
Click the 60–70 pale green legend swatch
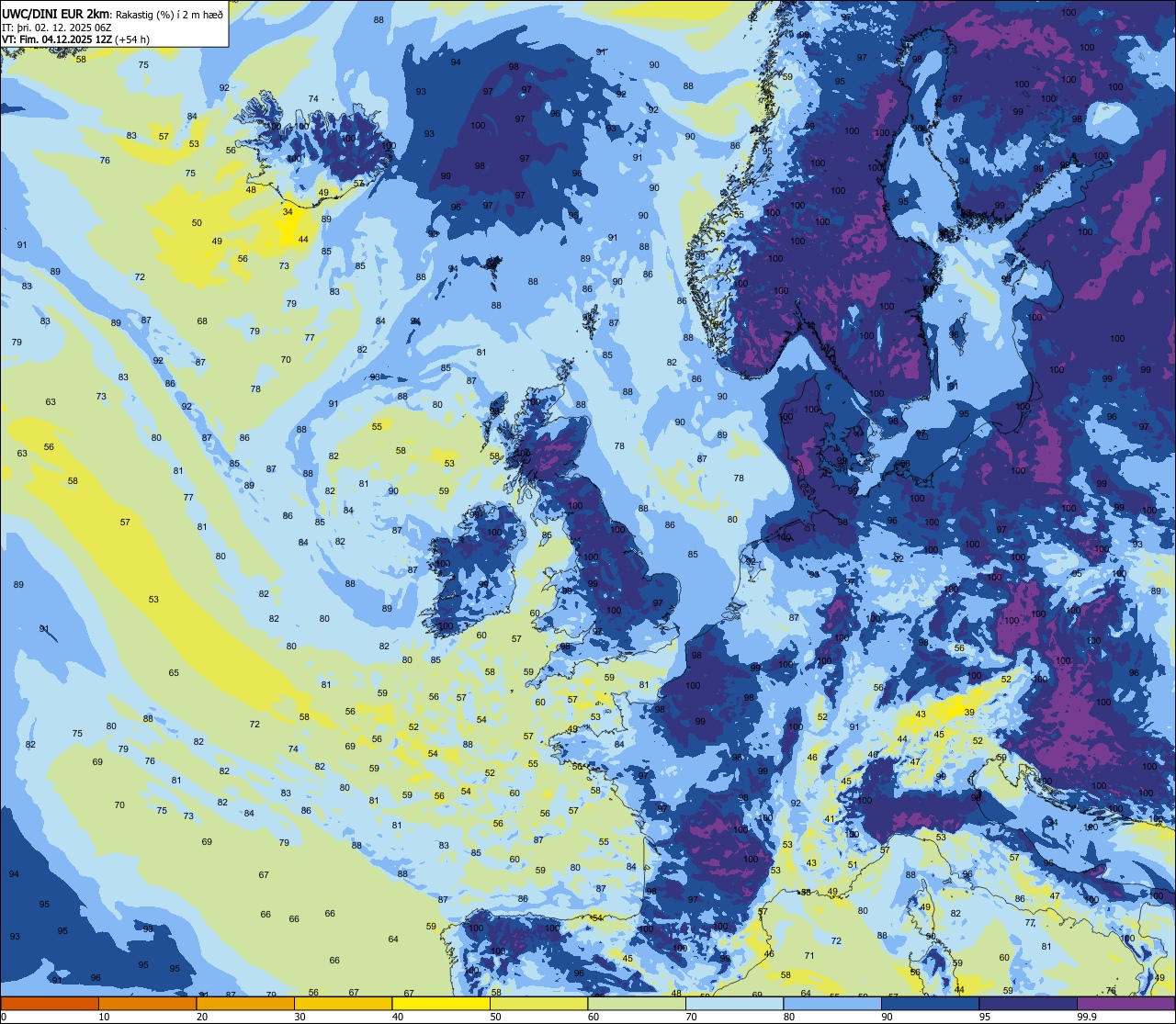pyautogui.click(x=637, y=1003)
